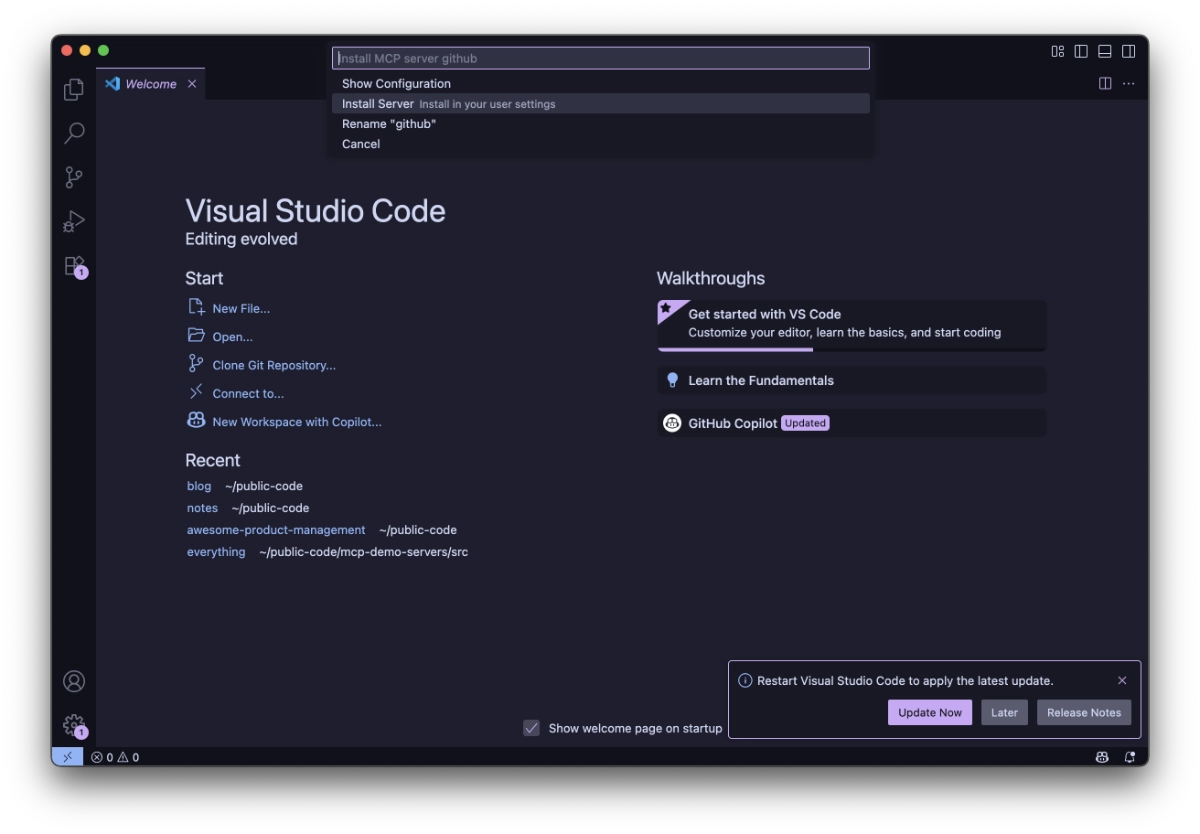Open the New File... link
This screenshot has height=834, width=1200.
(x=241, y=309)
